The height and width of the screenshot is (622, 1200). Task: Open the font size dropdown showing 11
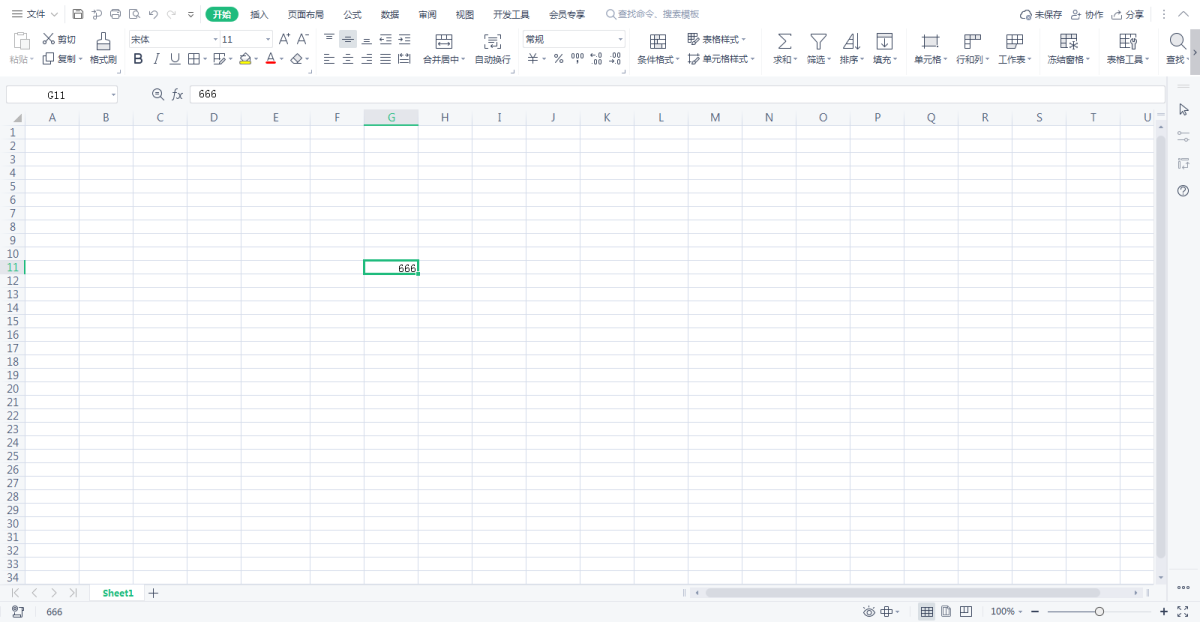[268, 39]
